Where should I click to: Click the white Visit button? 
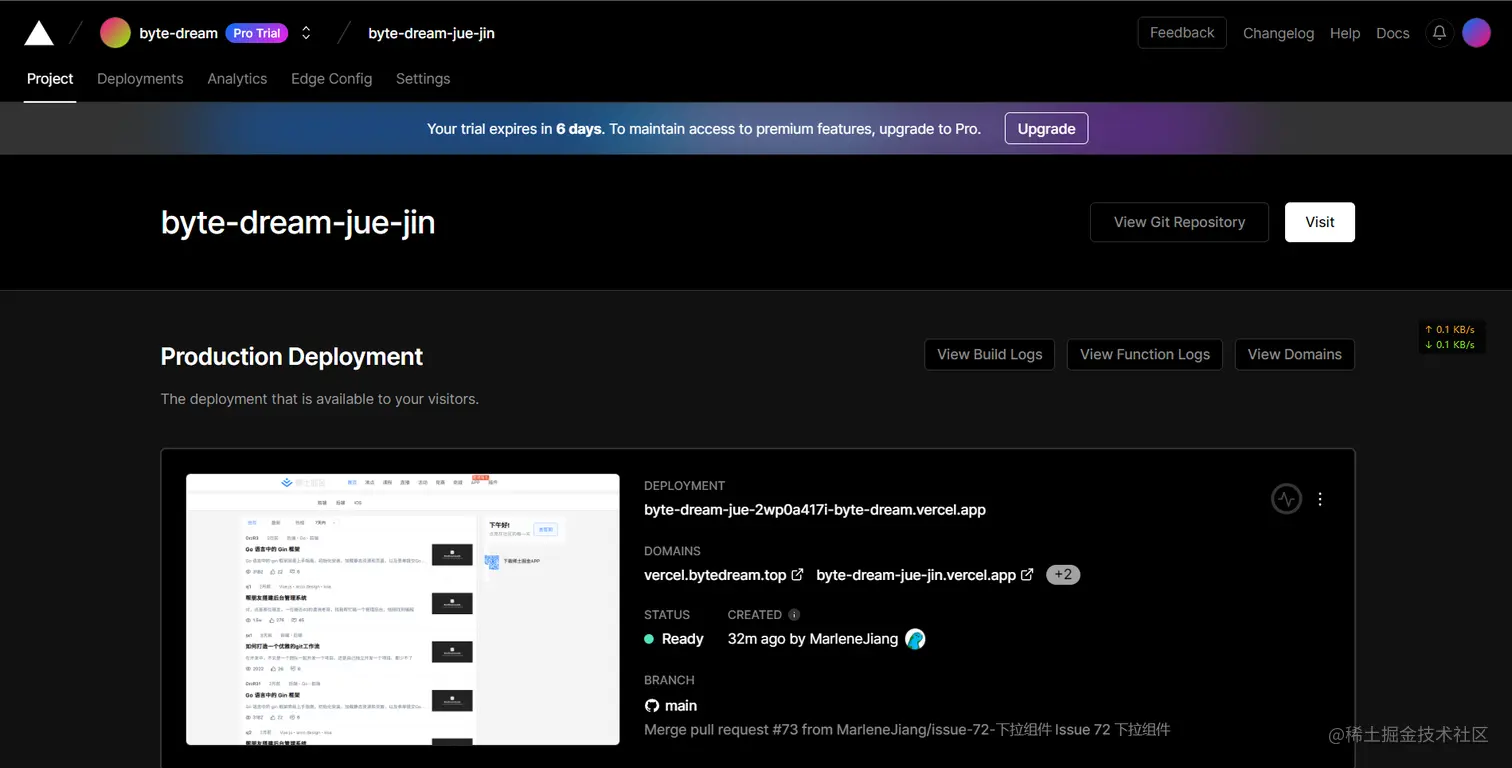(x=1319, y=222)
